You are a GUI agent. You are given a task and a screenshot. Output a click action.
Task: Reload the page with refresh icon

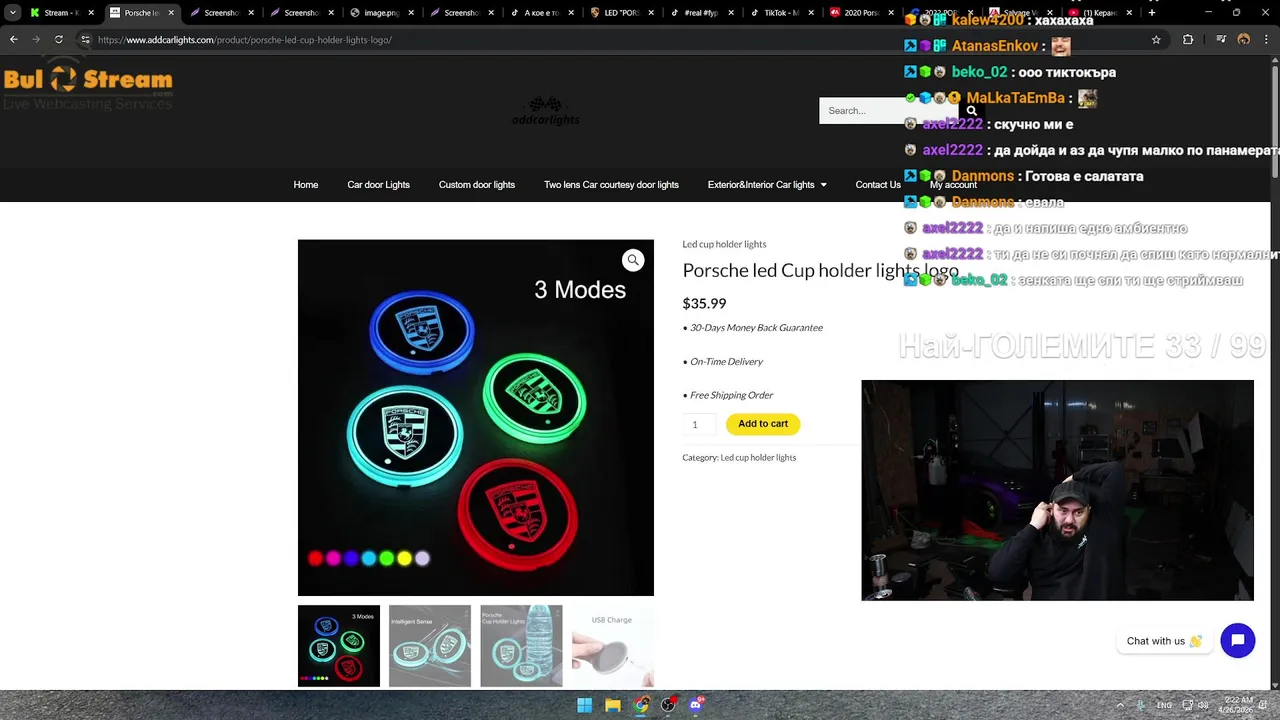point(58,39)
